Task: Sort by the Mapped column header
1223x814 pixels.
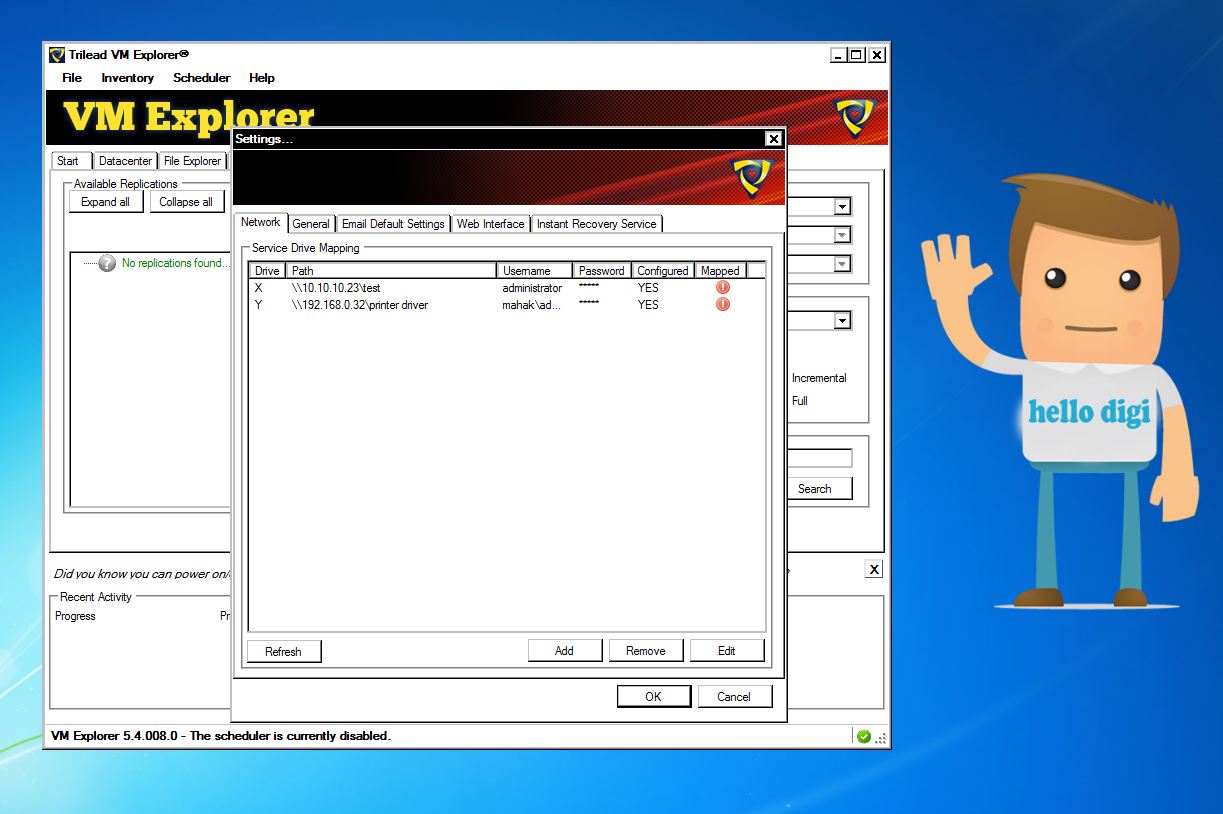Action: click(721, 271)
